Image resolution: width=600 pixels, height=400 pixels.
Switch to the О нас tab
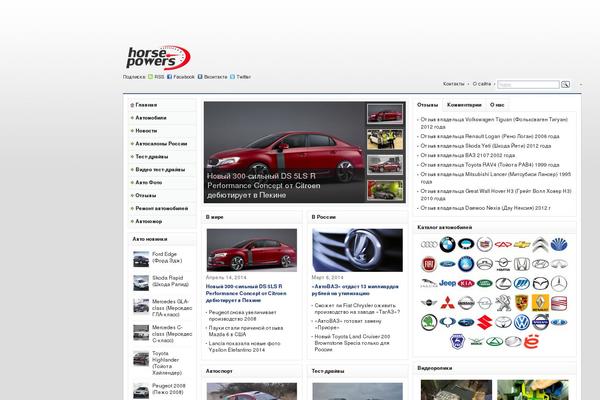[497, 105]
